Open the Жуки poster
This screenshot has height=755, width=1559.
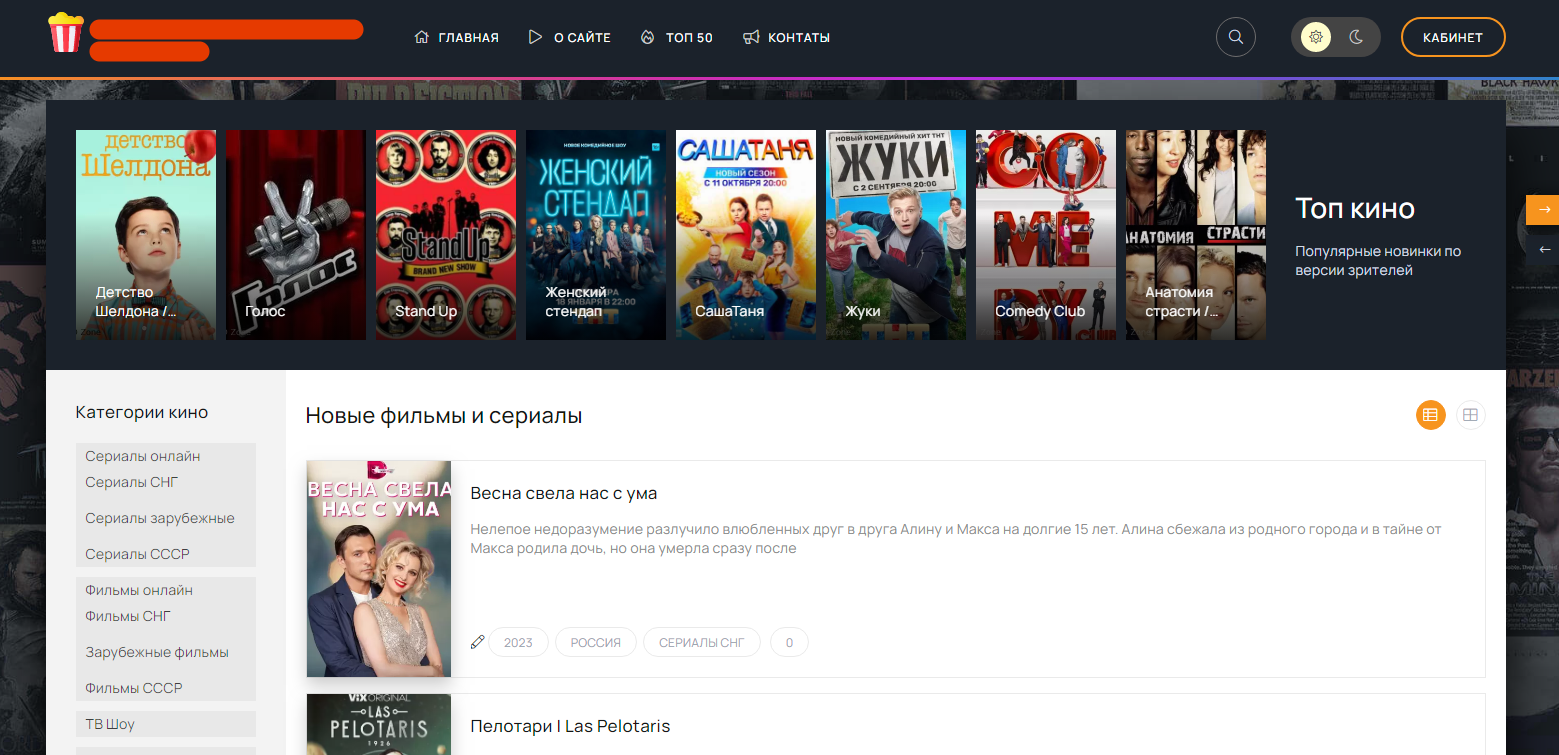(x=896, y=235)
